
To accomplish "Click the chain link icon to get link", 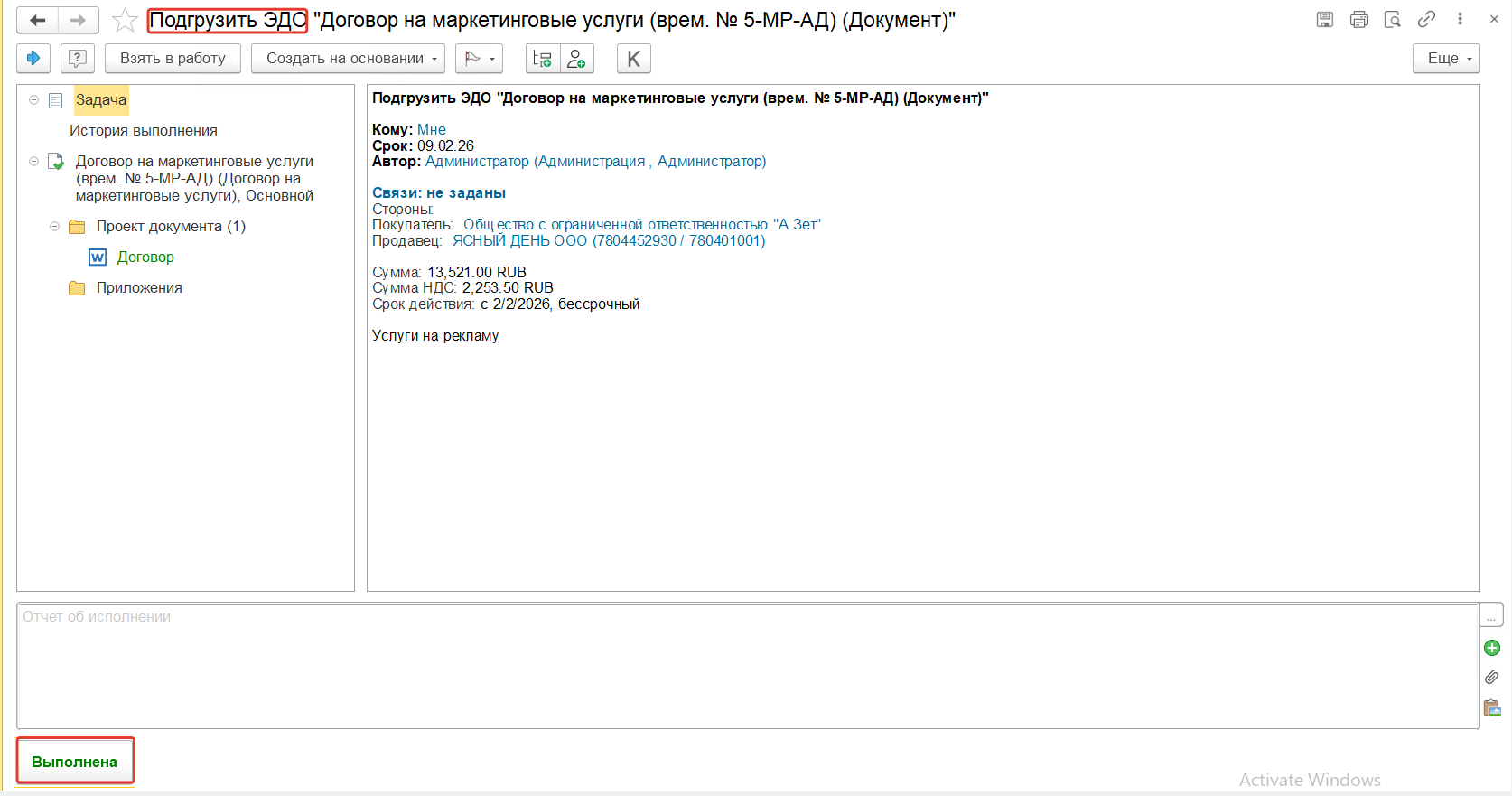I will click(x=1426, y=19).
